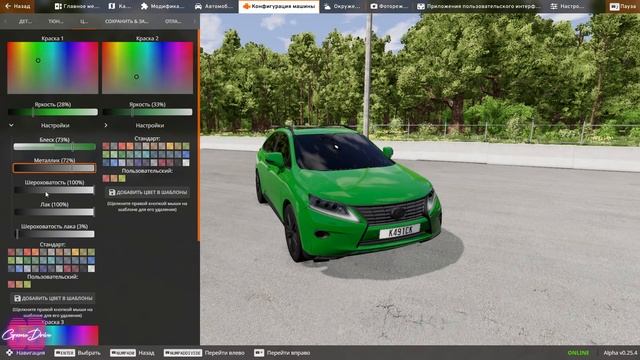
Task: Open the Модификации tab with puzzle icon
Action: point(162,6)
